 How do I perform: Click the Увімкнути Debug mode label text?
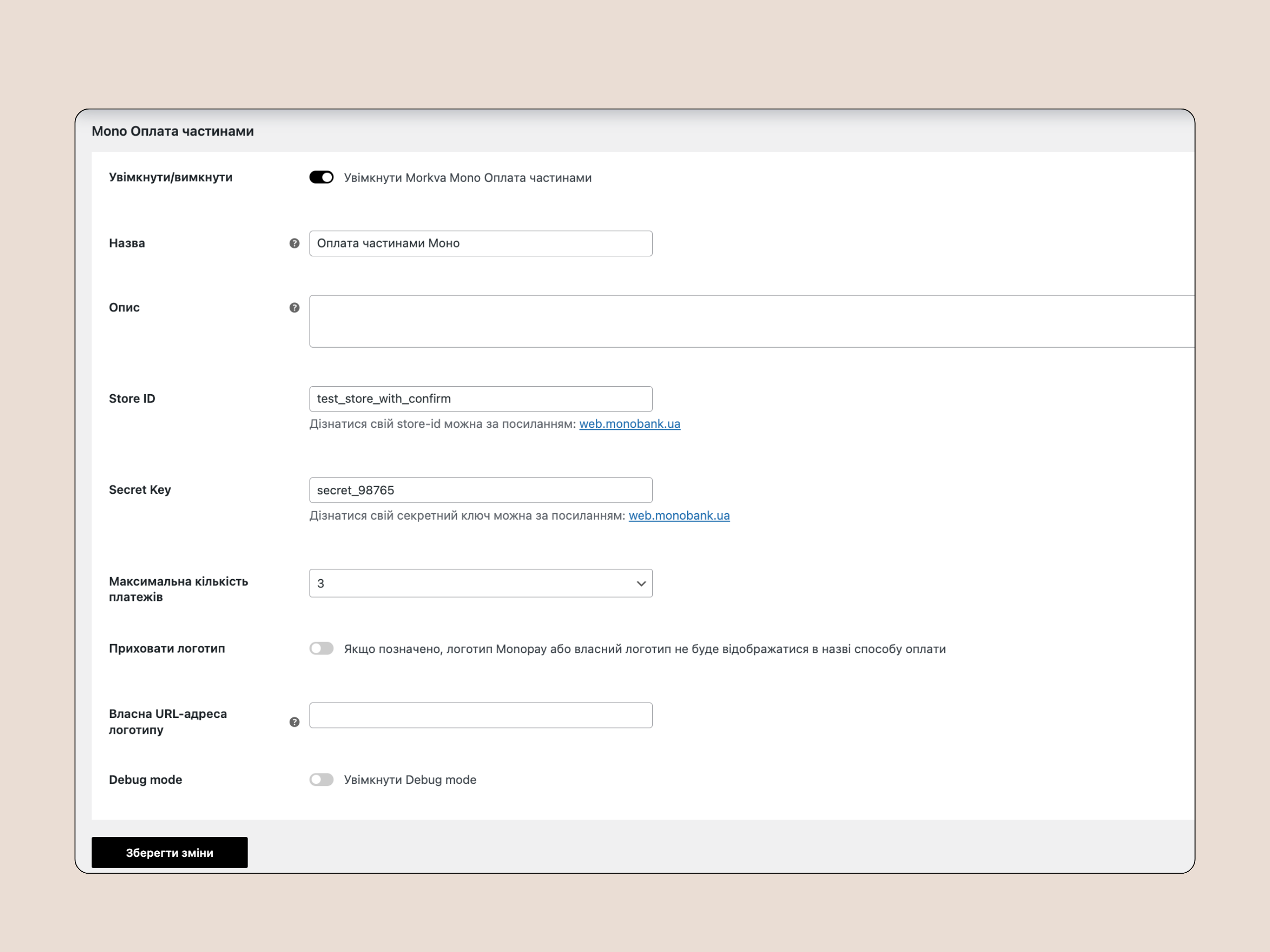[410, 779]
